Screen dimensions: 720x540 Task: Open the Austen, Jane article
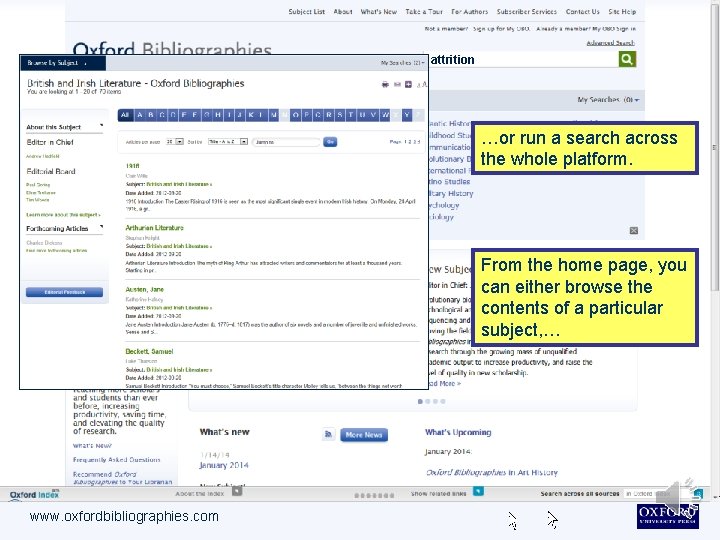point(145,289)
